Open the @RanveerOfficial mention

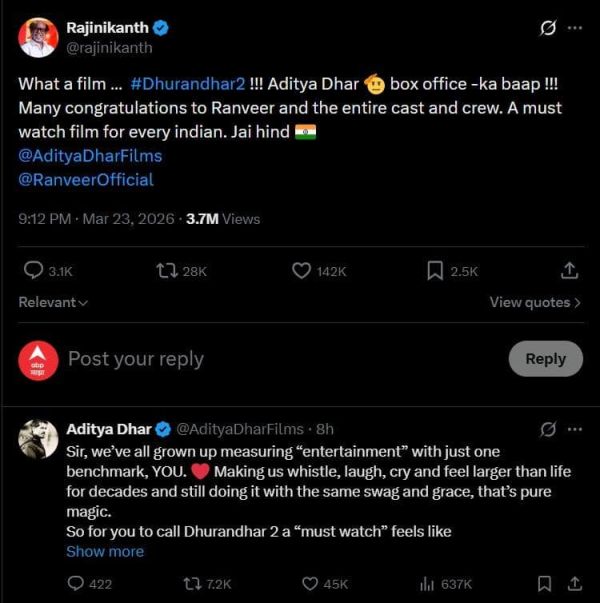(86, 180)
